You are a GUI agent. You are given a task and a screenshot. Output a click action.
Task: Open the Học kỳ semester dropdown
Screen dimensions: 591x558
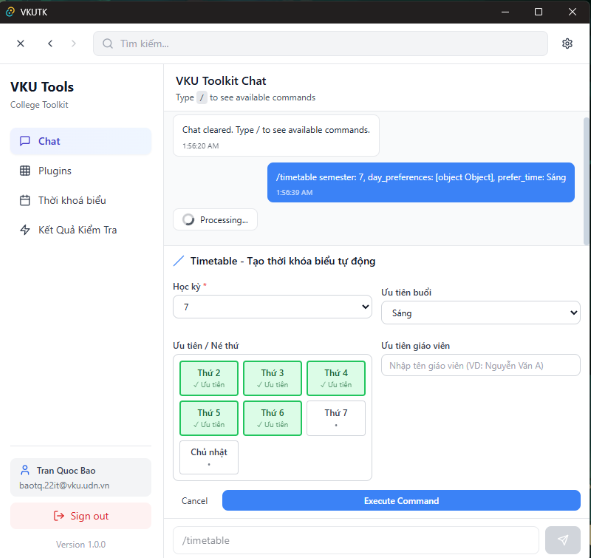273,307
